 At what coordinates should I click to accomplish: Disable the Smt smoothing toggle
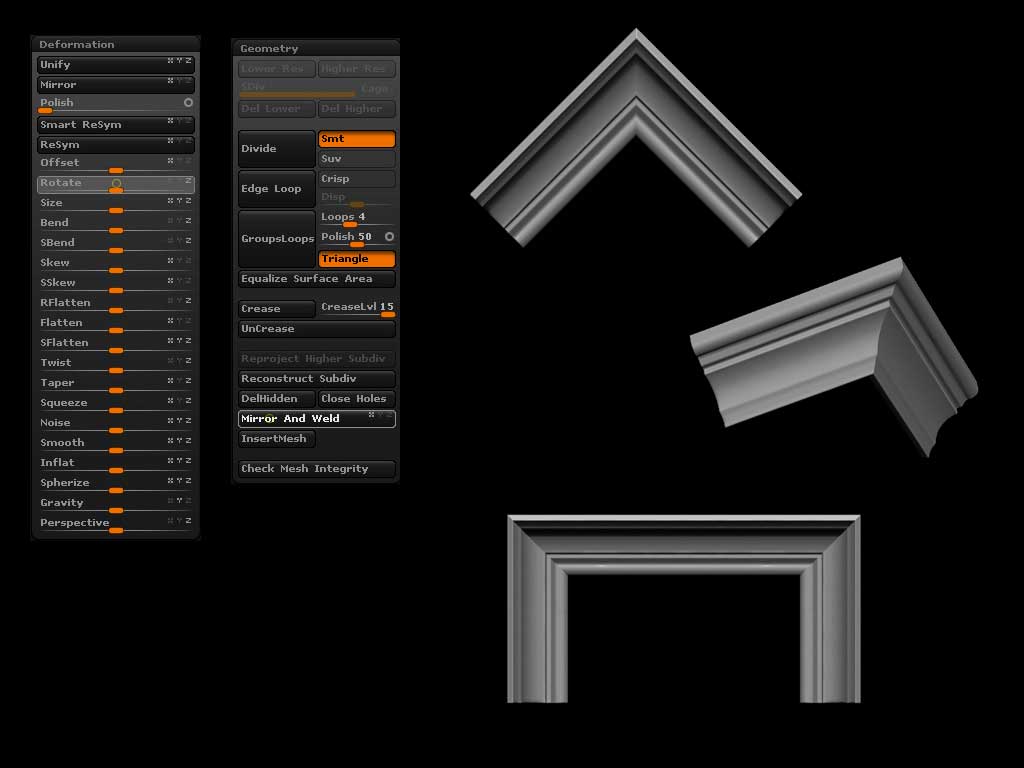pyautogui.click(x=356, y=140)
